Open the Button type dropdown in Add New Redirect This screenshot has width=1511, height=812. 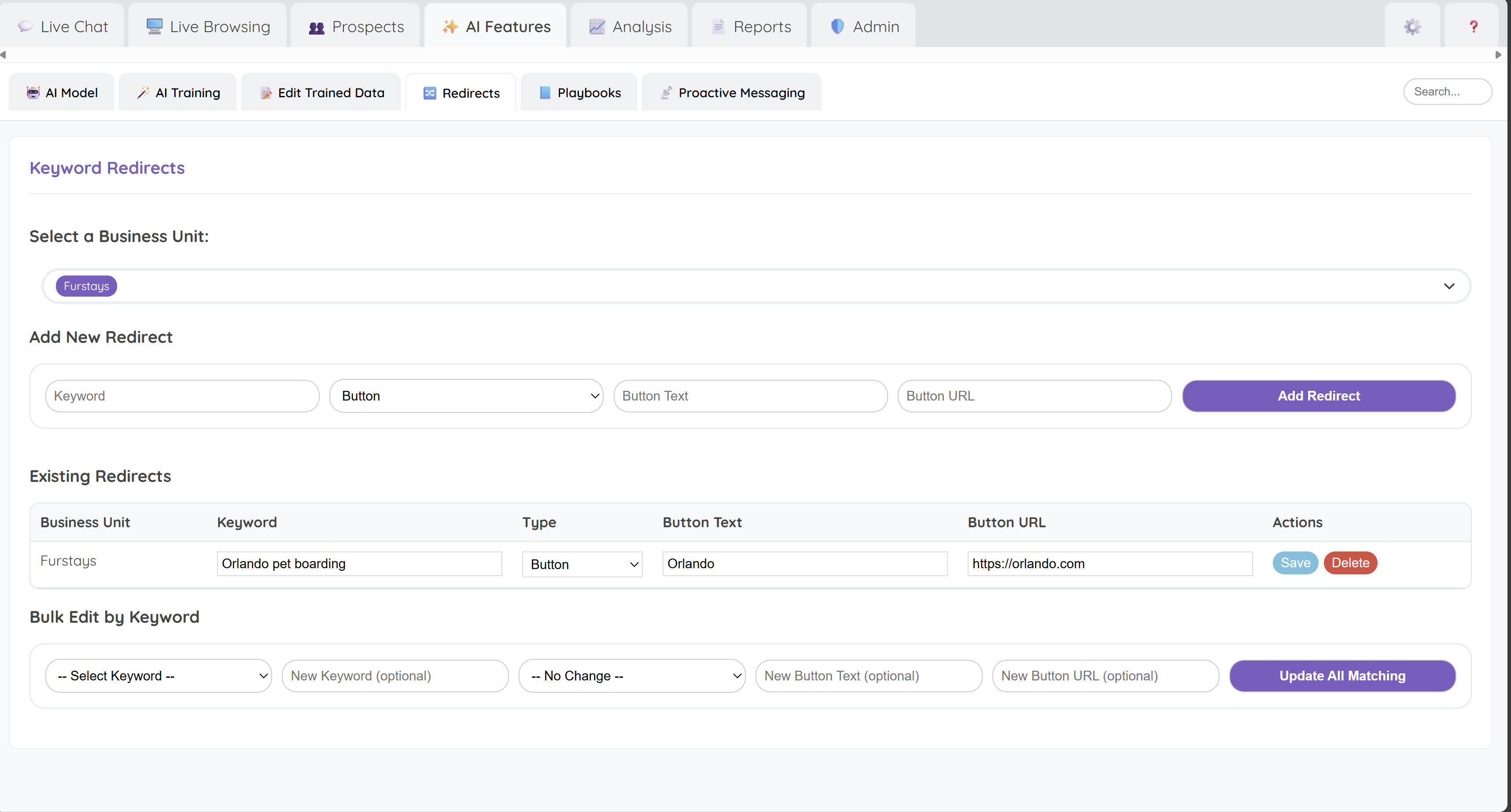click(x=466, y=396)
